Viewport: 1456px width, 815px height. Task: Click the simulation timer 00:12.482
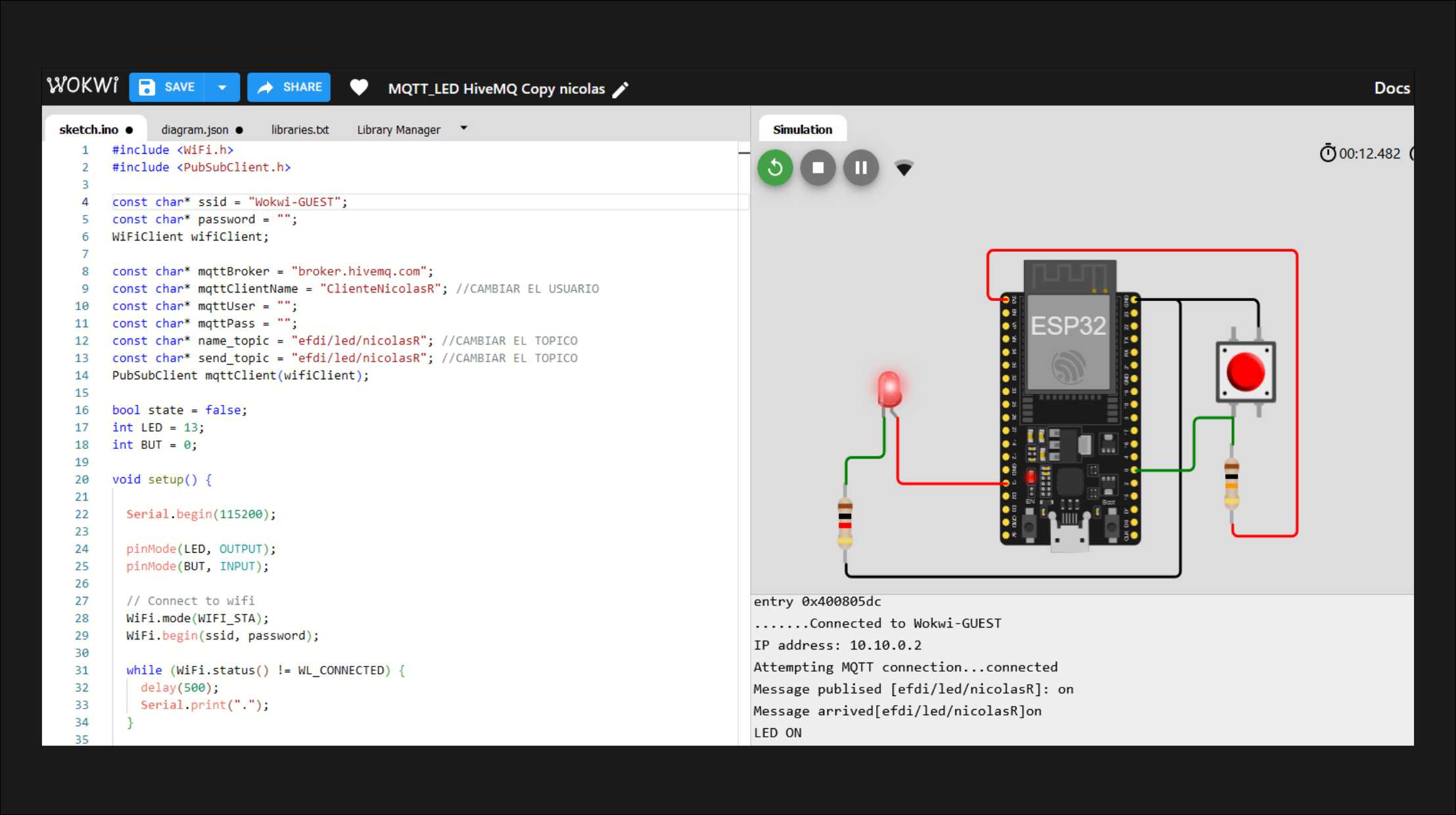(x=1370, y=153)
